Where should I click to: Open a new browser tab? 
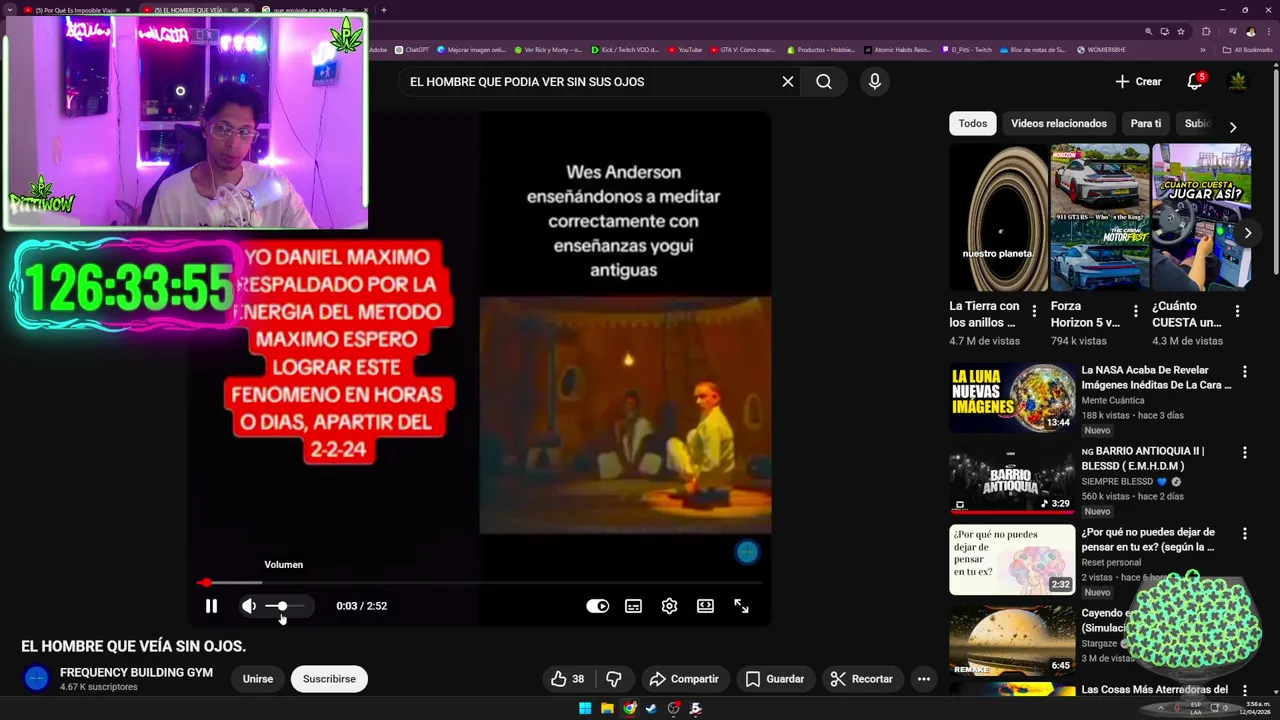[x=384, y=10]
